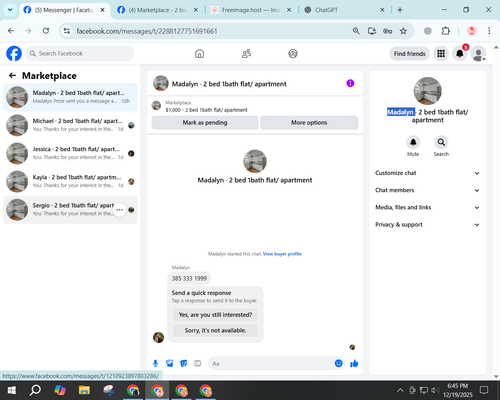
Task: Open the Facebook menu grid icon
Action: [x=441, y=54]
